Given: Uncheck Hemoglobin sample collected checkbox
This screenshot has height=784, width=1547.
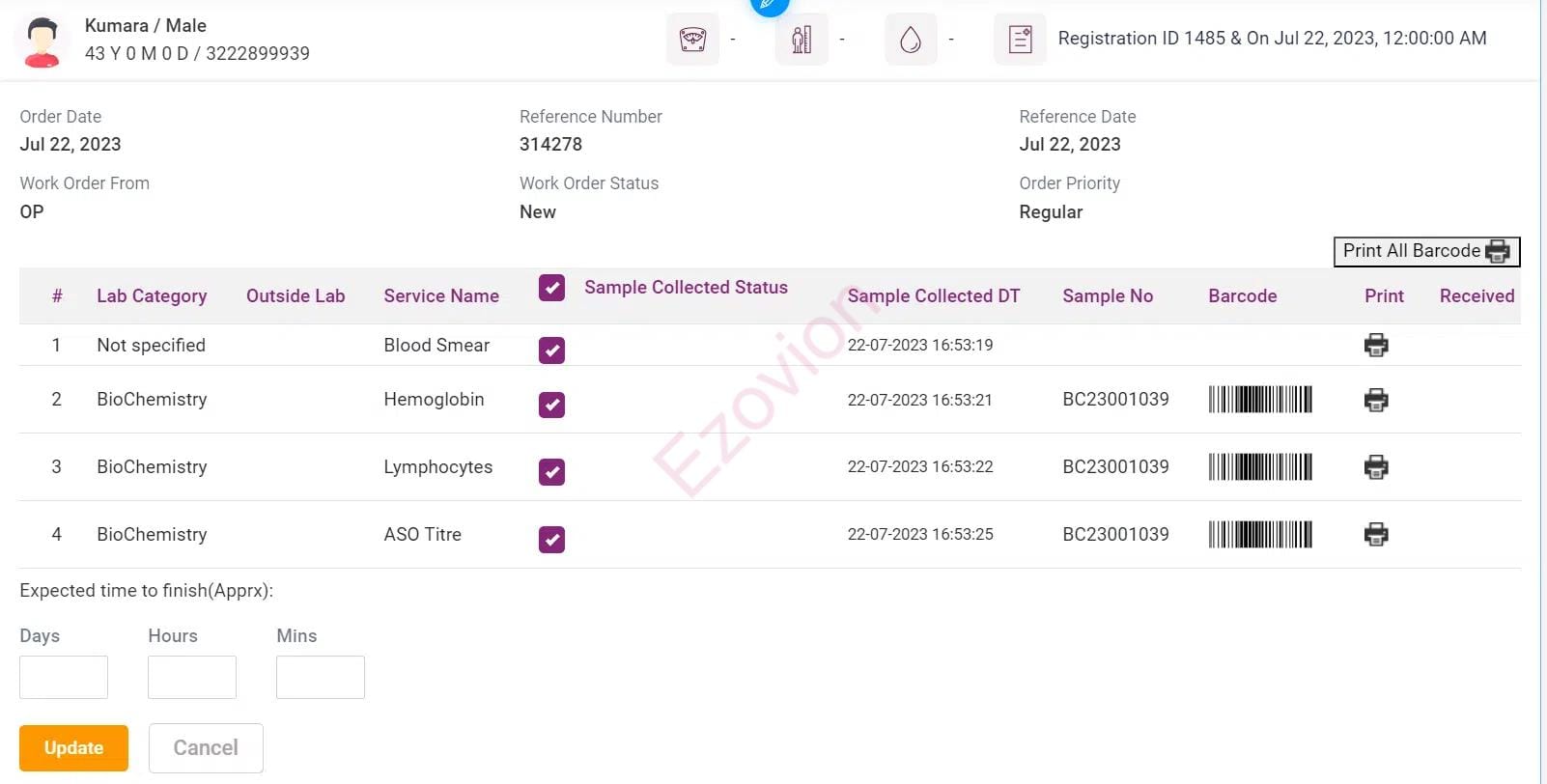Looking at the screenshot, I should click(551, 405).
